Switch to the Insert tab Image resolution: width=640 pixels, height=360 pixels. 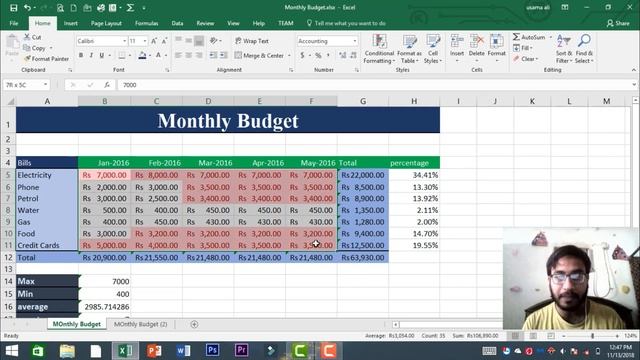(71, 23)
